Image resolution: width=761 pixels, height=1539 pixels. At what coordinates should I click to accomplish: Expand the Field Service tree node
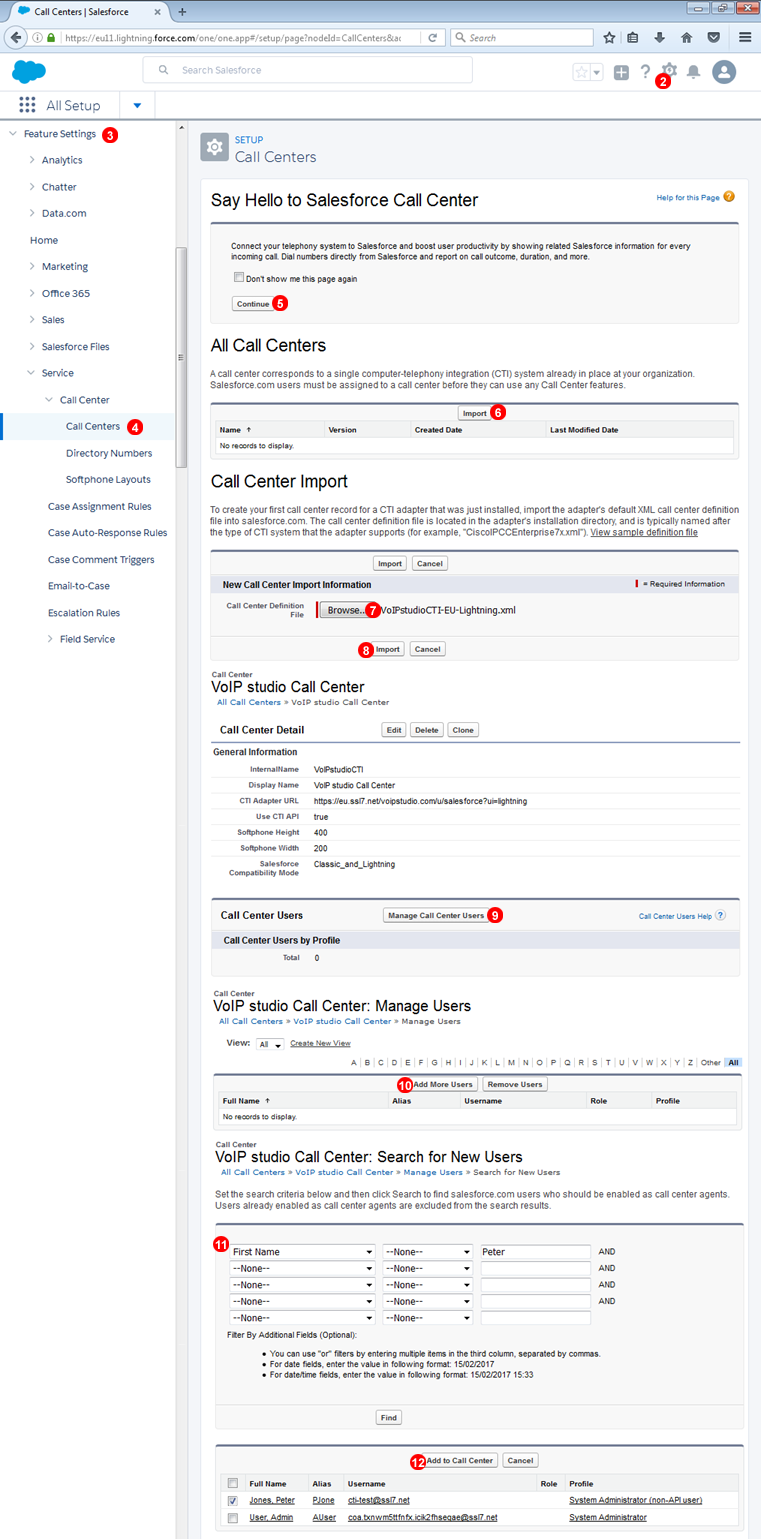[x=49, y=639]
